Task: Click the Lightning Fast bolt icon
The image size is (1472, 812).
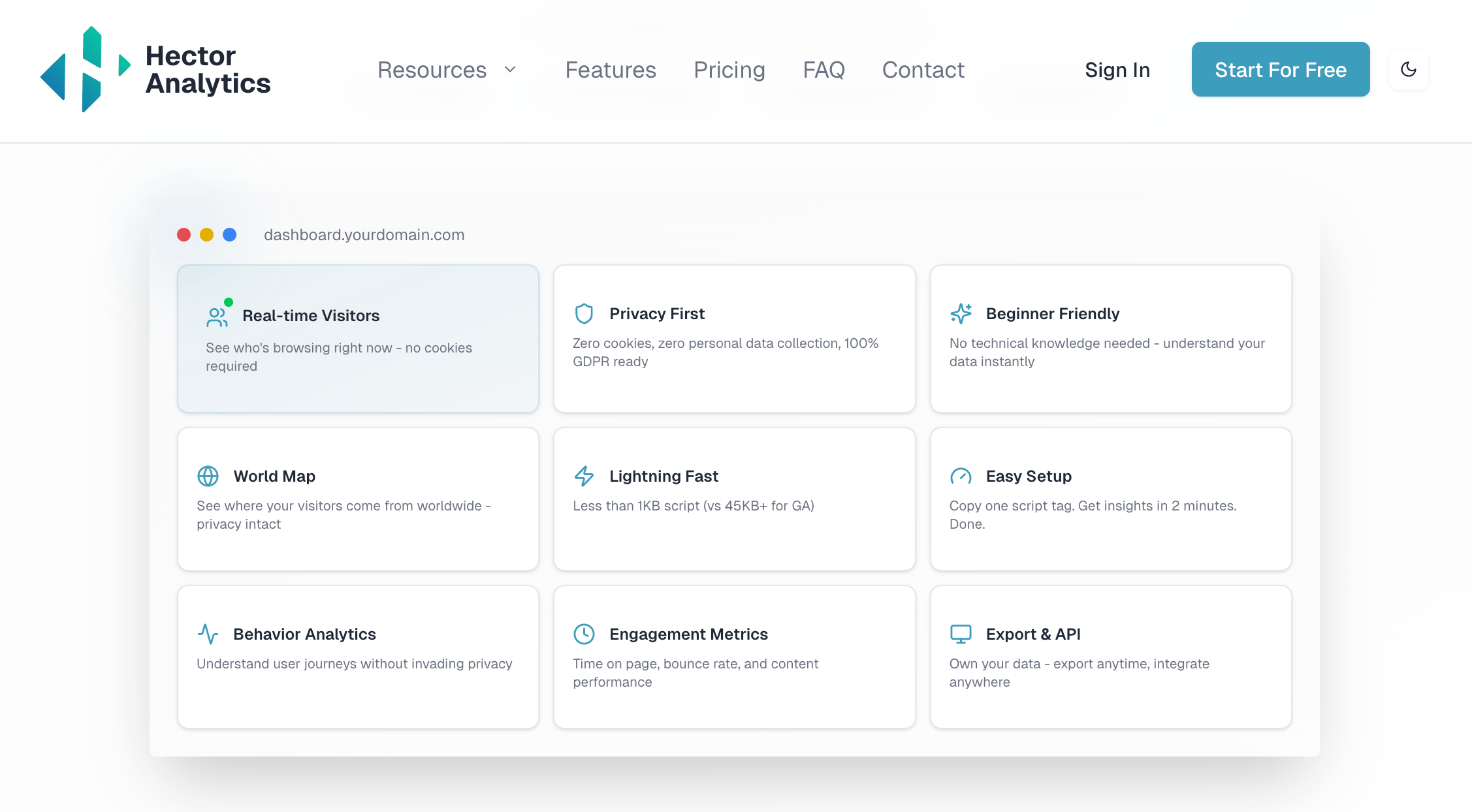Action: [x=584, y=476]
